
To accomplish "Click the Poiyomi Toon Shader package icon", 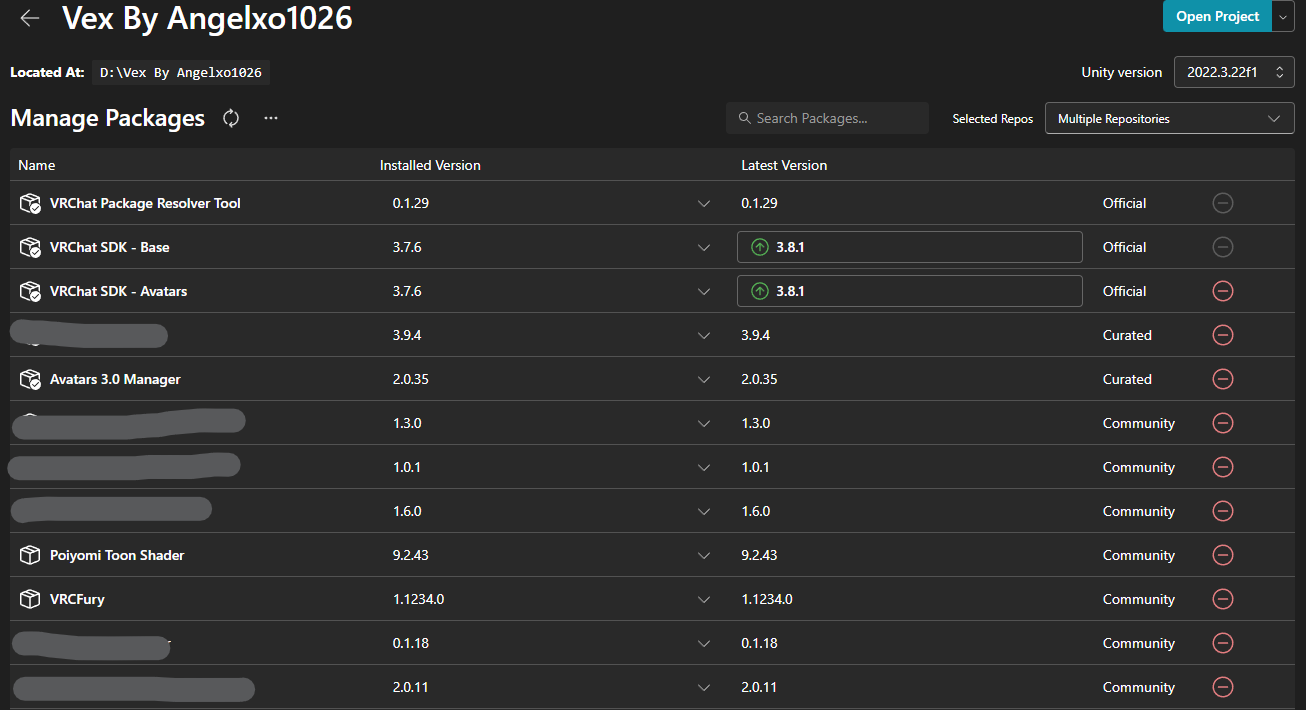I will (30, 555).
